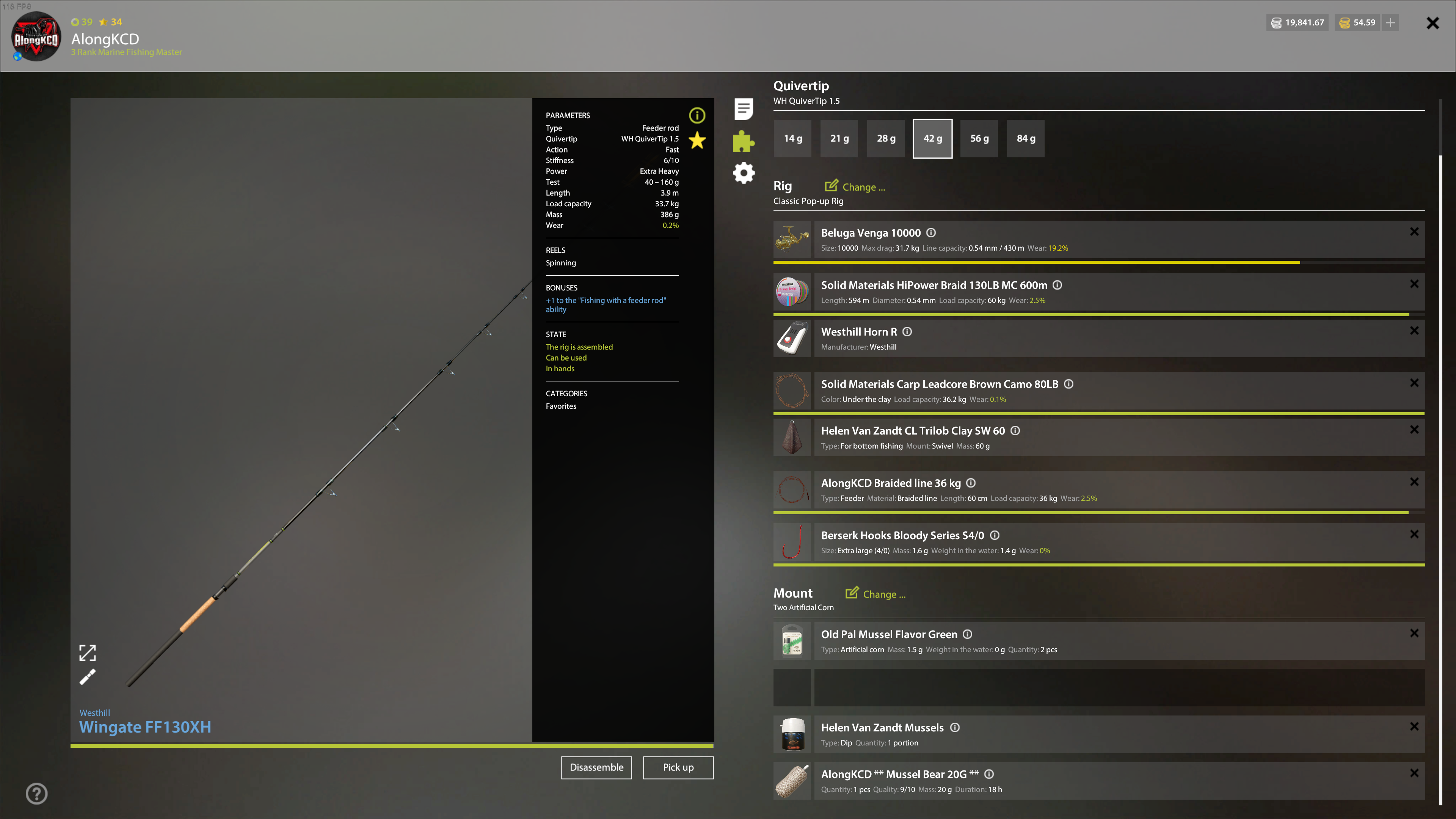Click the Westhill Horn R thumbnail

point(792,339)
